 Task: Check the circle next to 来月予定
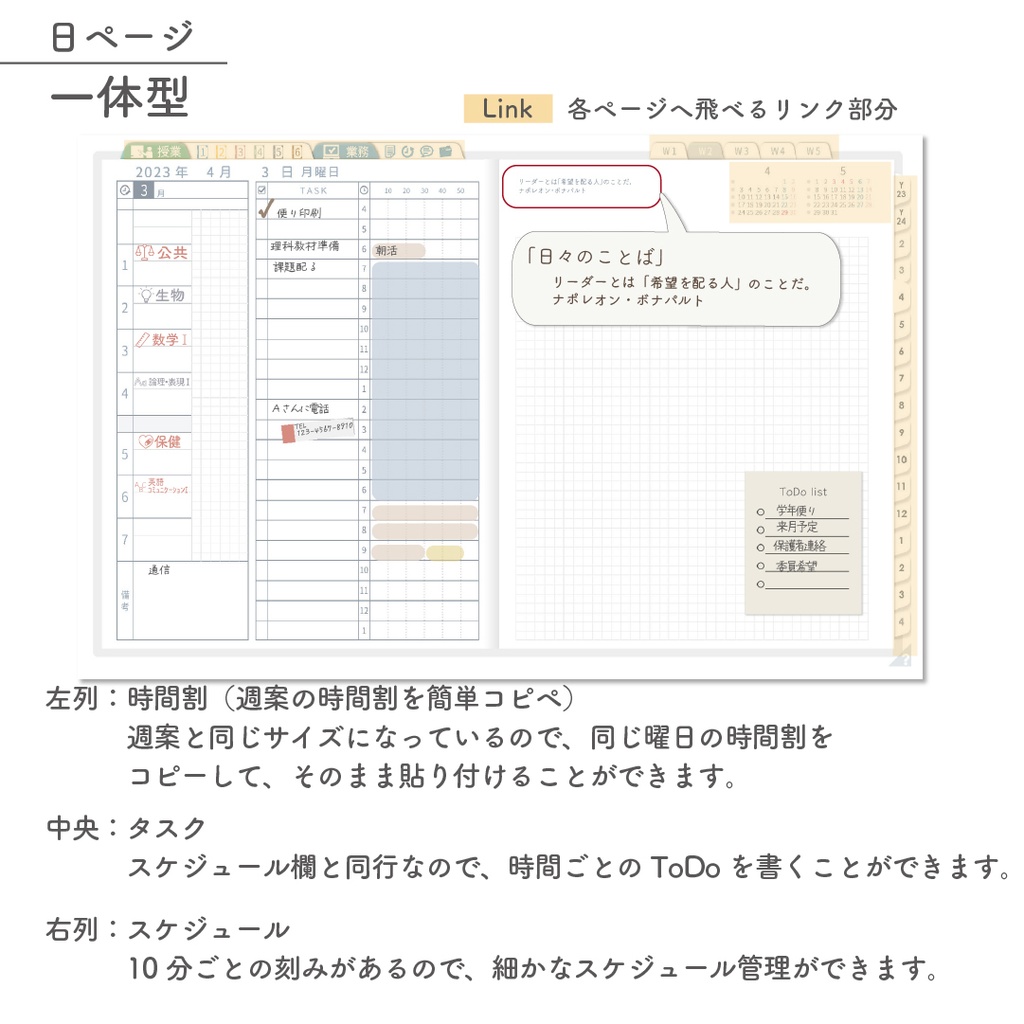tap(761, 528)
